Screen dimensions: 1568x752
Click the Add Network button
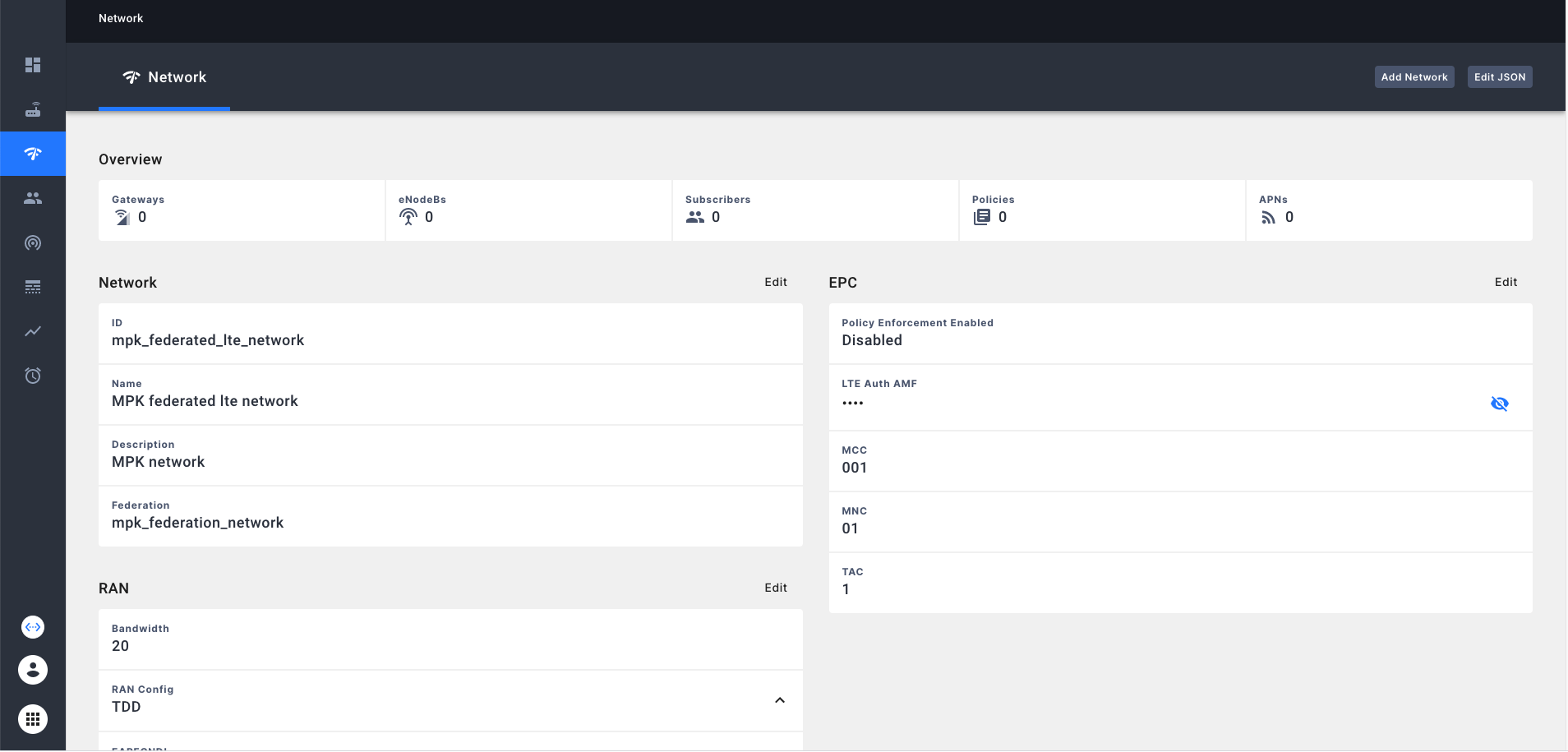click(1414, 77)
